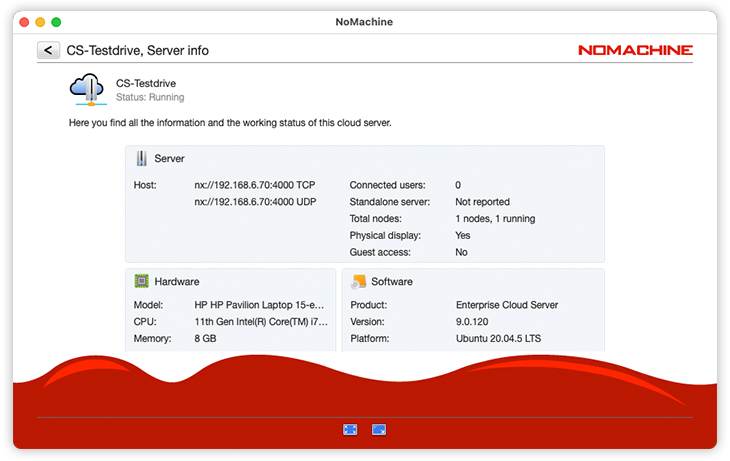730x461 pixels.
Task: Click the CS-Testdrive cloud server icon
Action: (x=87, y=89)
